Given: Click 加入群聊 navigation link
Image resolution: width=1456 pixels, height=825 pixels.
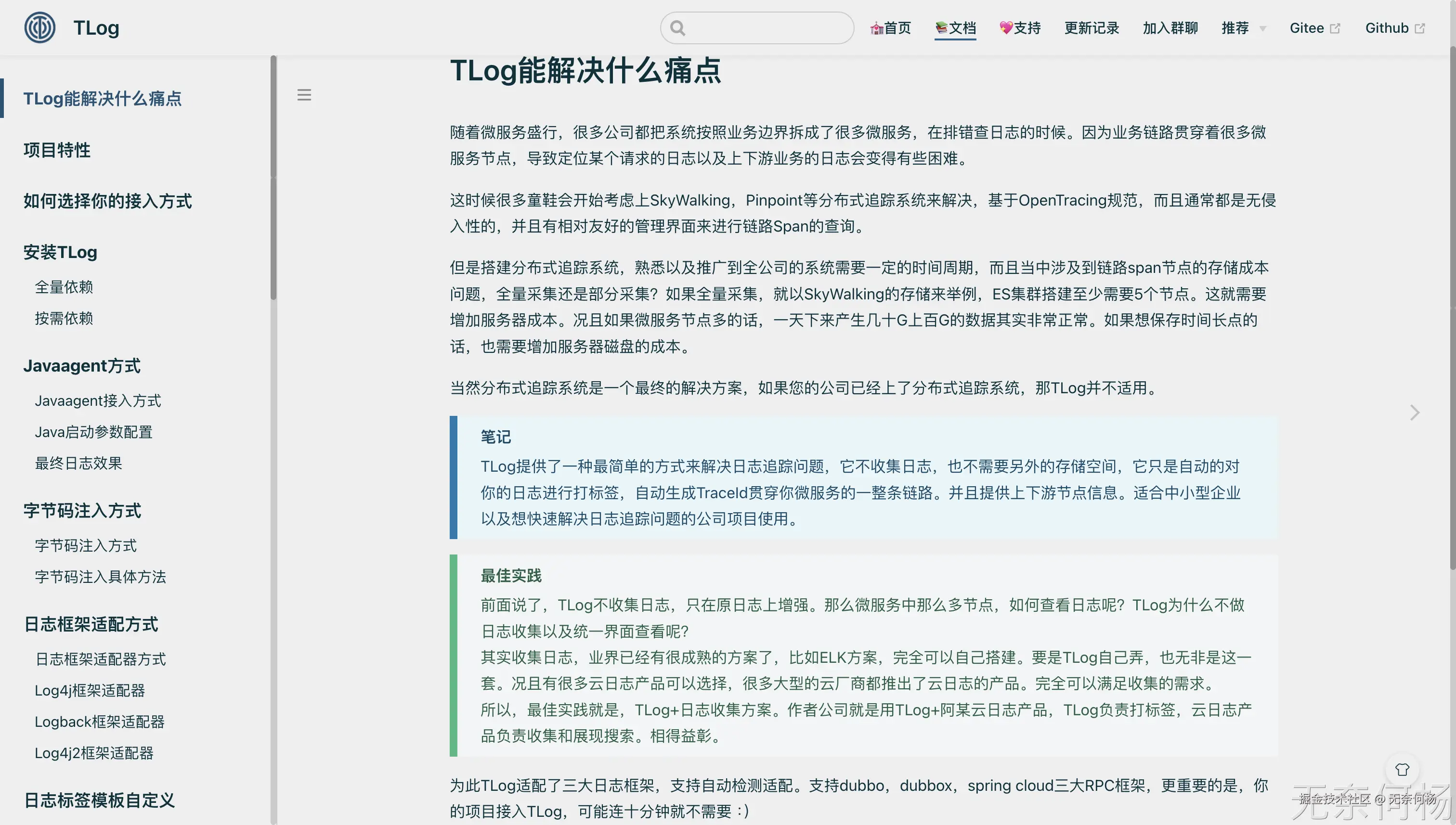Looking at the screenshot, I should (x=1170, y=28).
